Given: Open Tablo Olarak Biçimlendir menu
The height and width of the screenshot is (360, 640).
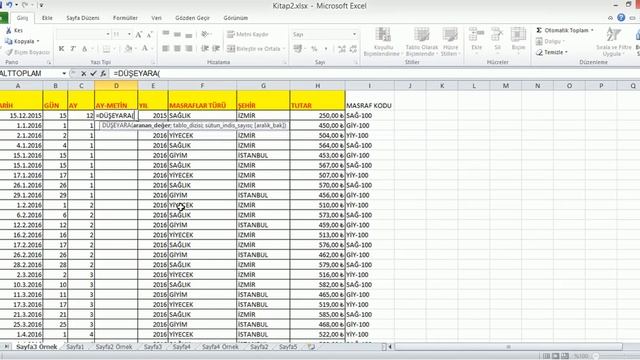Looking at the screenshot, I should [x=422, y=42].
